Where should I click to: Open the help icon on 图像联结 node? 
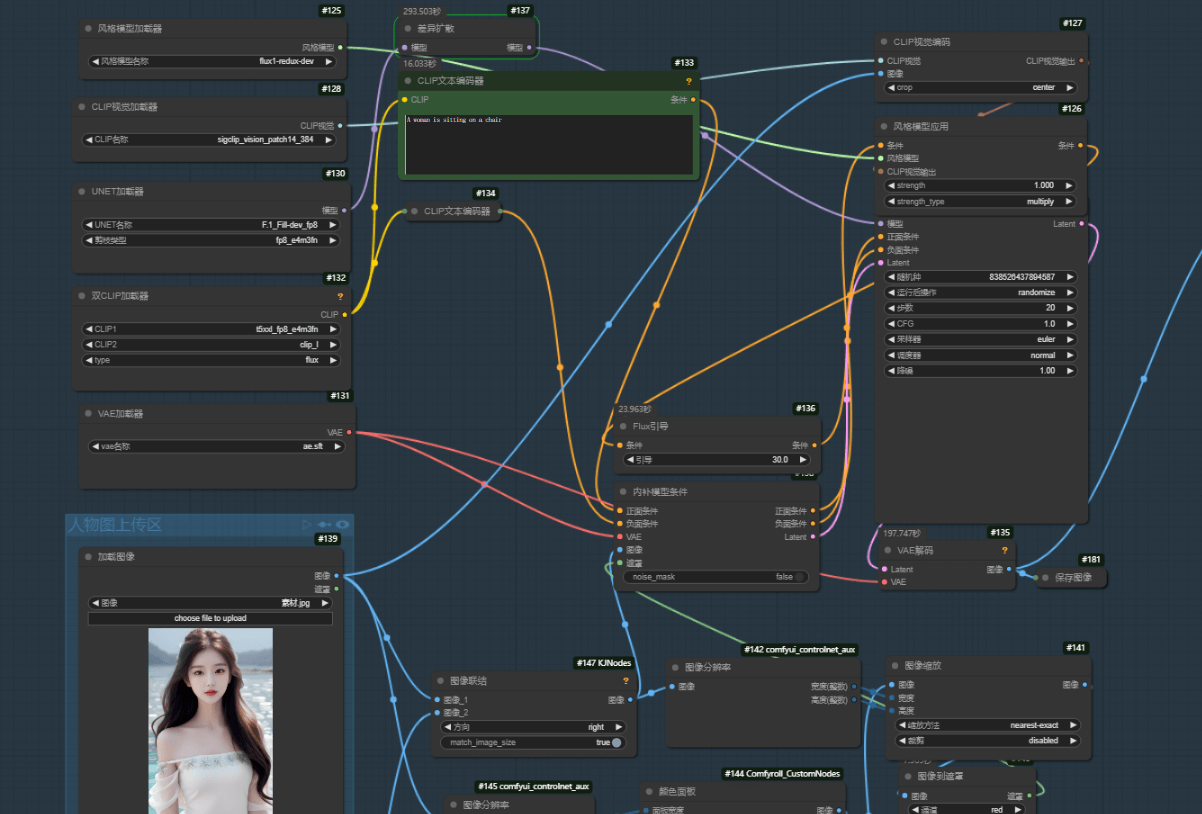pos(626,681)
